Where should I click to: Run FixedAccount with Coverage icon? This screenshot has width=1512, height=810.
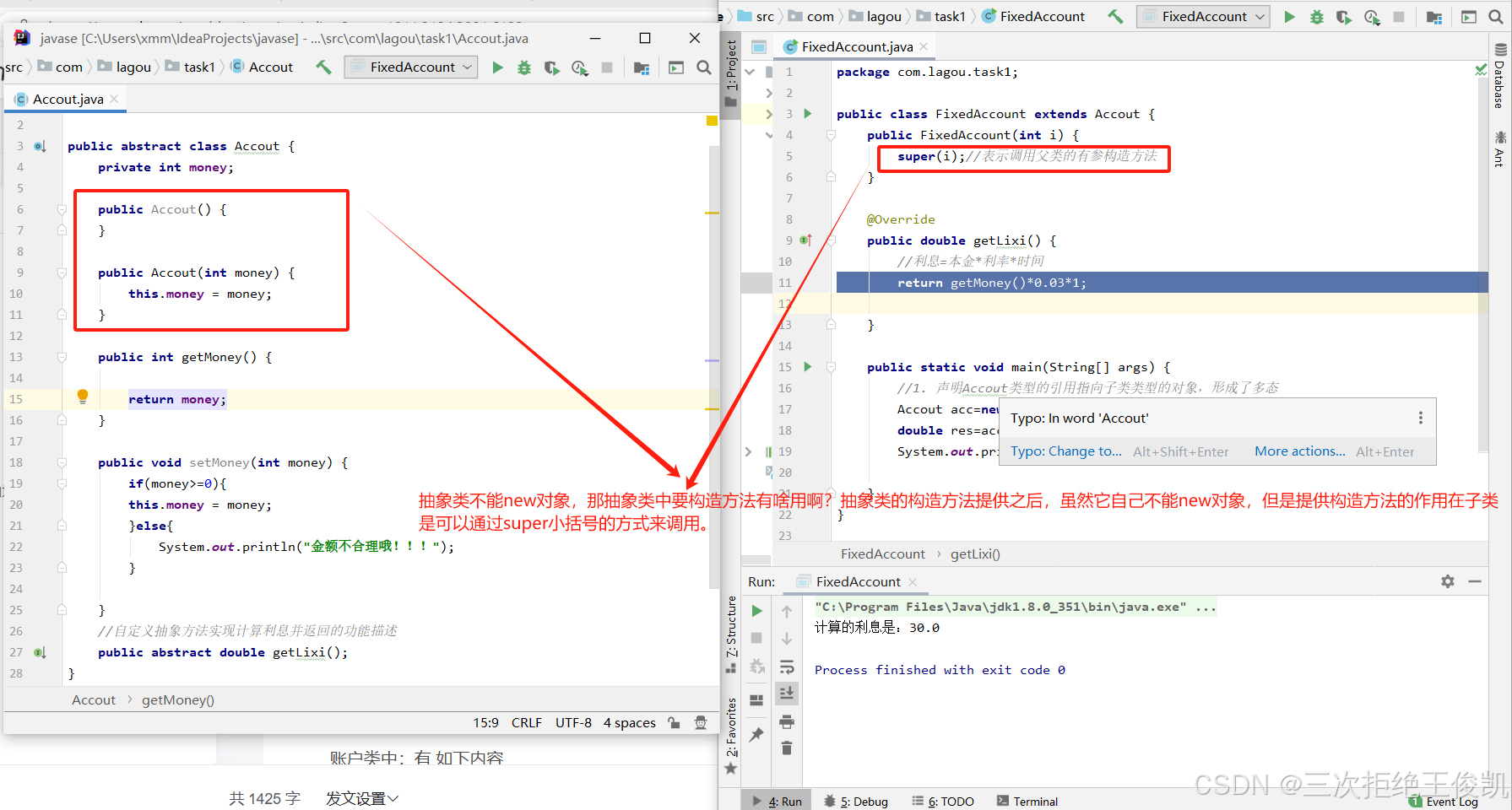pos(1344,16)
